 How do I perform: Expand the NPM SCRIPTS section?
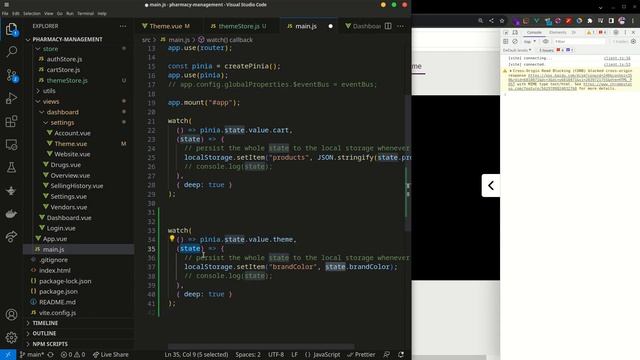50,344
